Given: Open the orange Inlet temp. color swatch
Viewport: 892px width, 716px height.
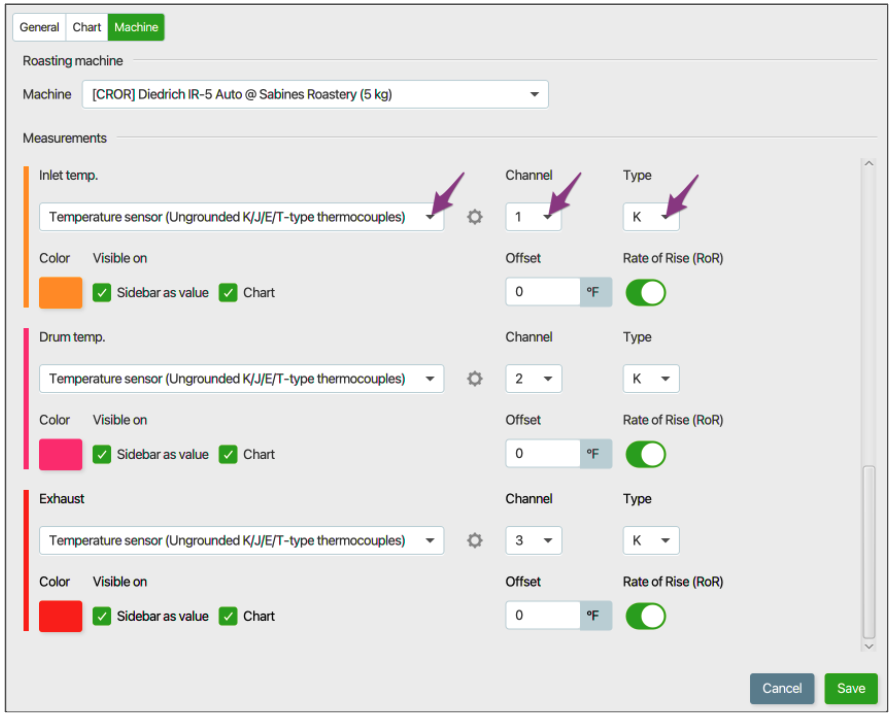Looking at the screenshot, I should (61, 293).
